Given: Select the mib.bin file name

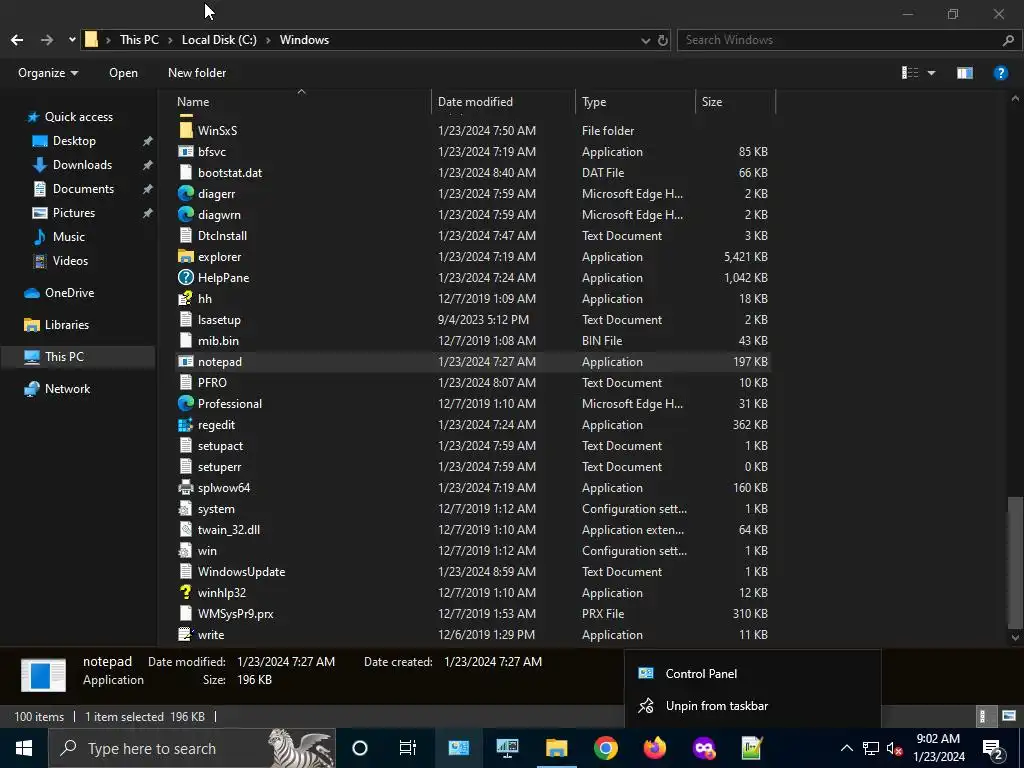Looking at the screenshot, I should [218, 340].
